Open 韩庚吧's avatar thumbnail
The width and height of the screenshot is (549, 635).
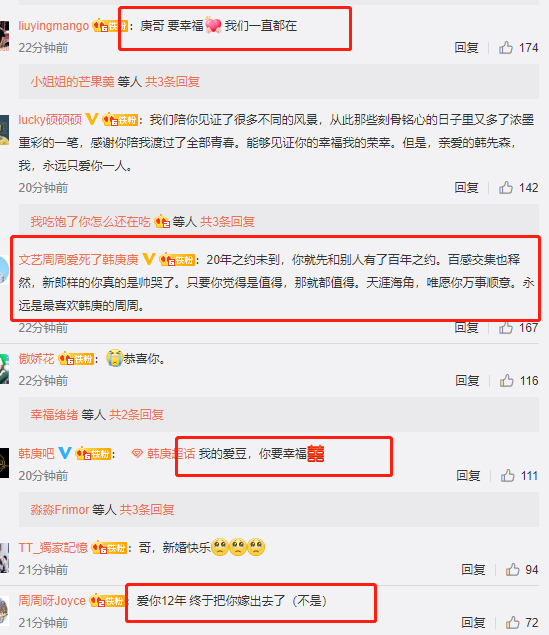pyautogui.click(x=4, y=462)
